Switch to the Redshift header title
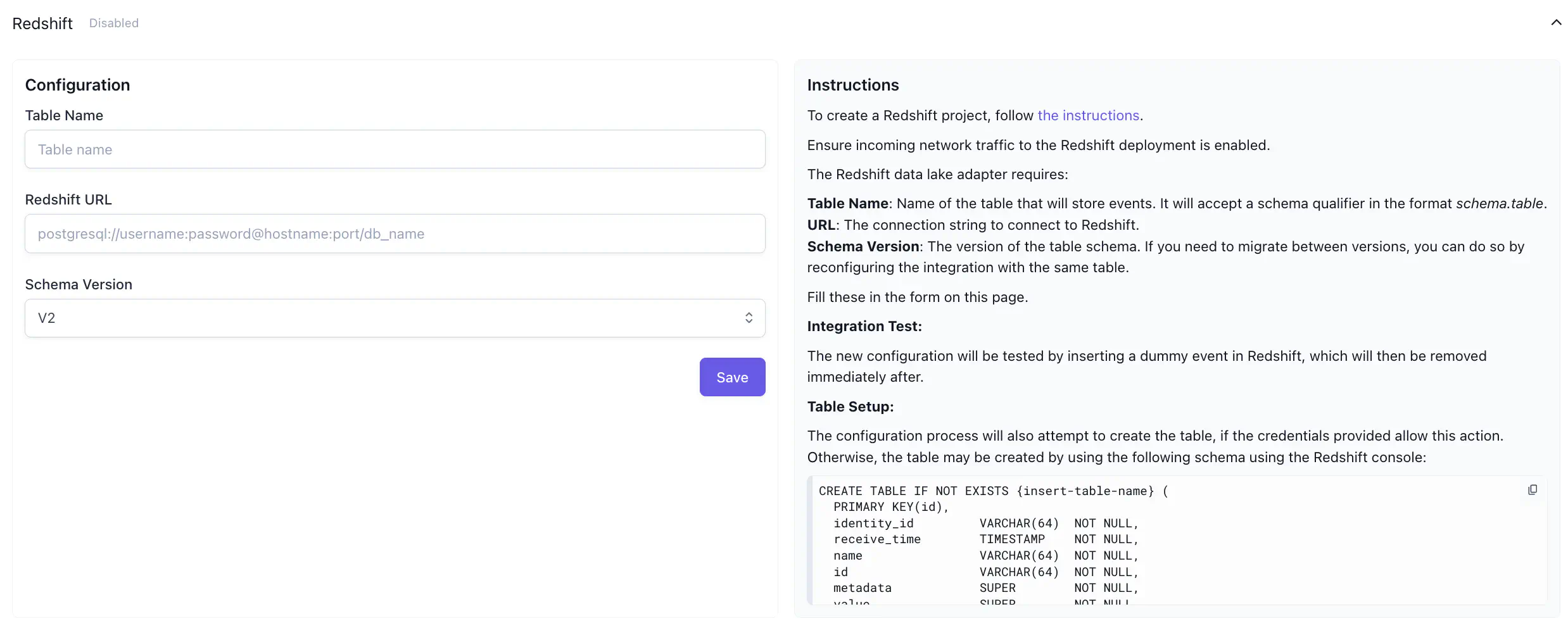Screen dimensions: 1568x628 point(42,23)
